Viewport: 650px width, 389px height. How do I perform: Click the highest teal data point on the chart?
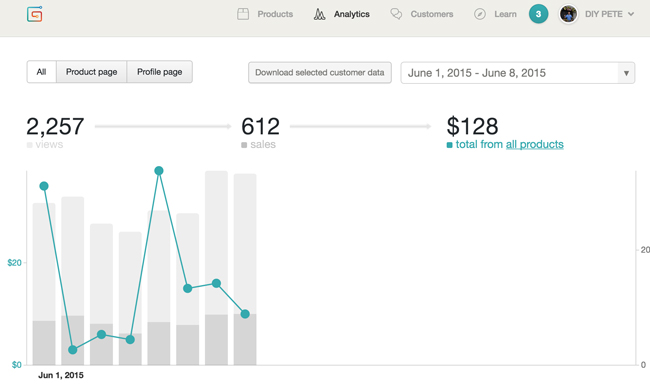click(159, 170)
